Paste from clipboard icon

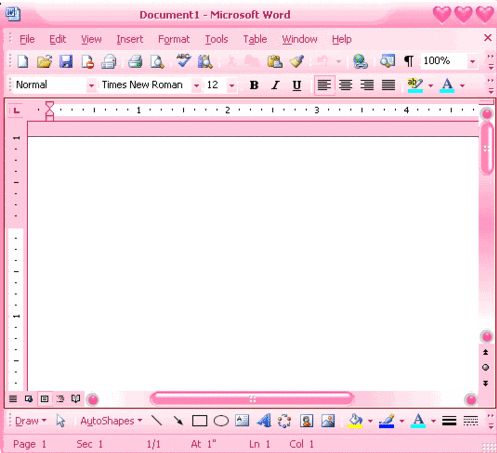(275, 61)
